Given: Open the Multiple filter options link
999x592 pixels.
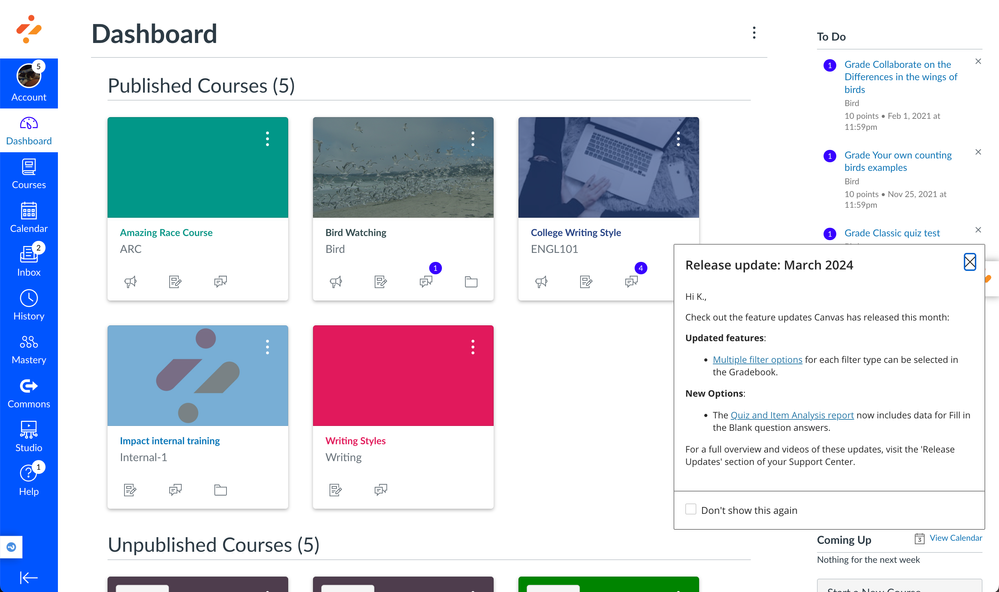Looking at the screenshot, I should [757, 360].
